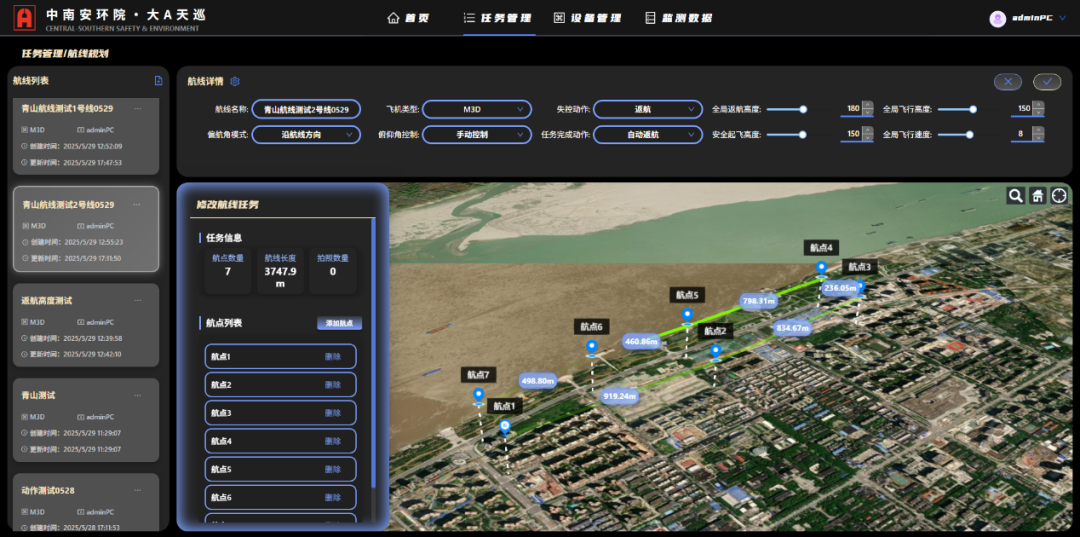The width and height of the screenshot is (1080, 537).
Task: Click the adminPC user avatar
Action: (997, 18)
